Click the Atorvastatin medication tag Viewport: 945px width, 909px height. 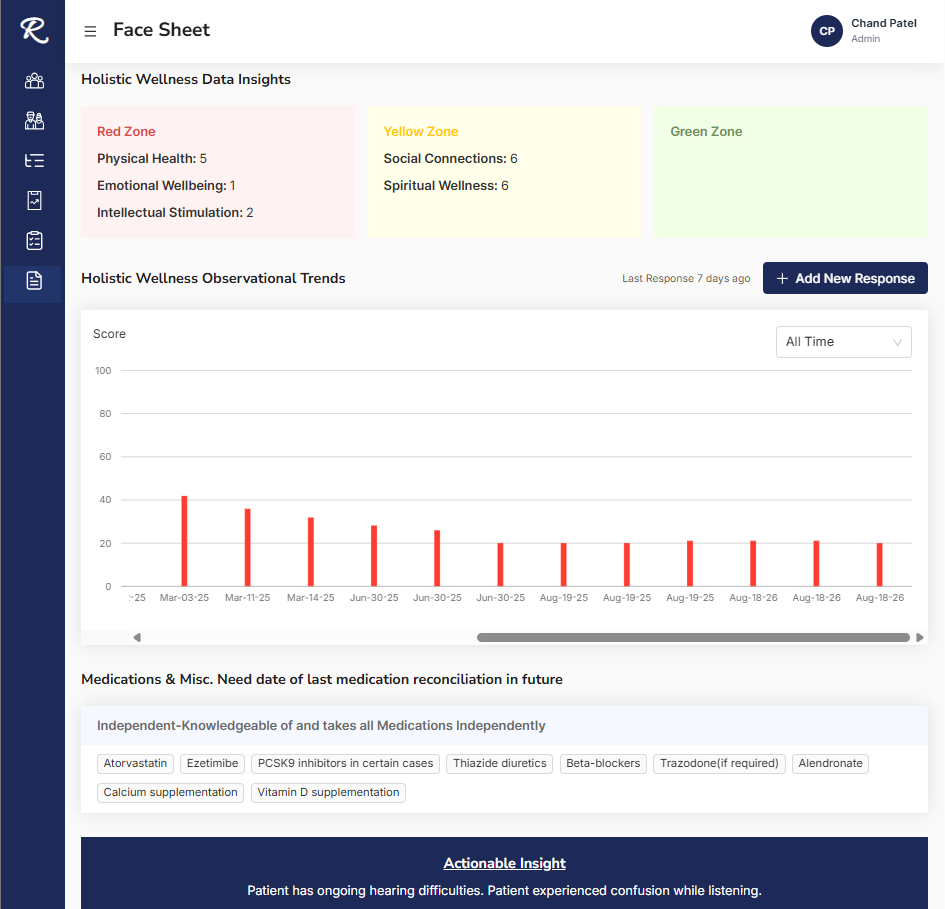(x=135, y=763)
